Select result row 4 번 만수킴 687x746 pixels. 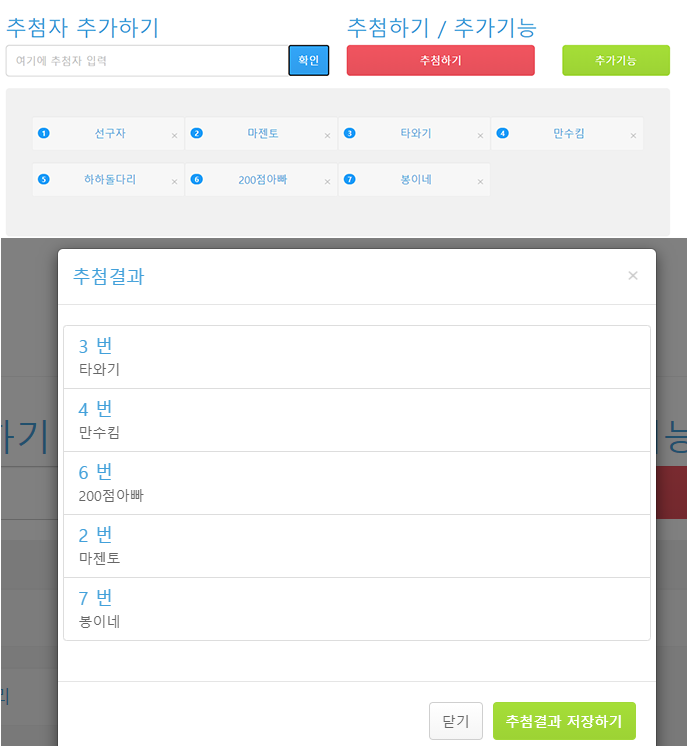coord(357,420)
